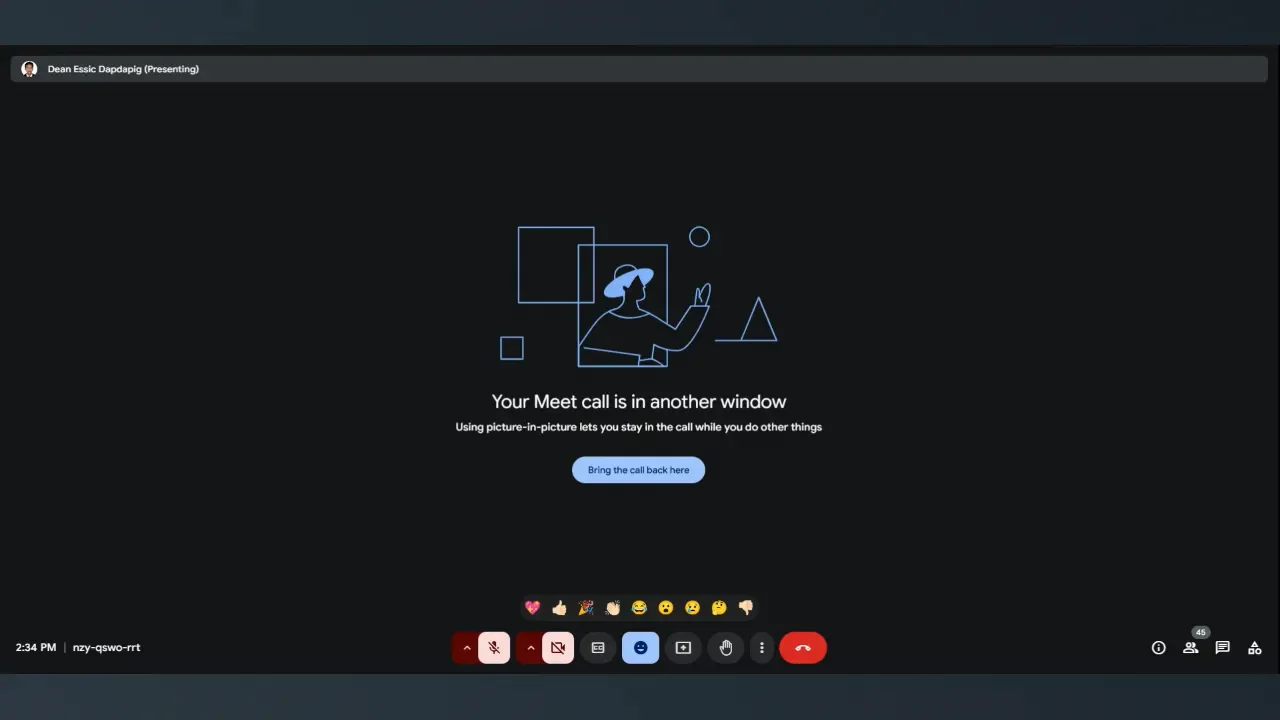Click the 2:34 PM time display

point(36,648)
